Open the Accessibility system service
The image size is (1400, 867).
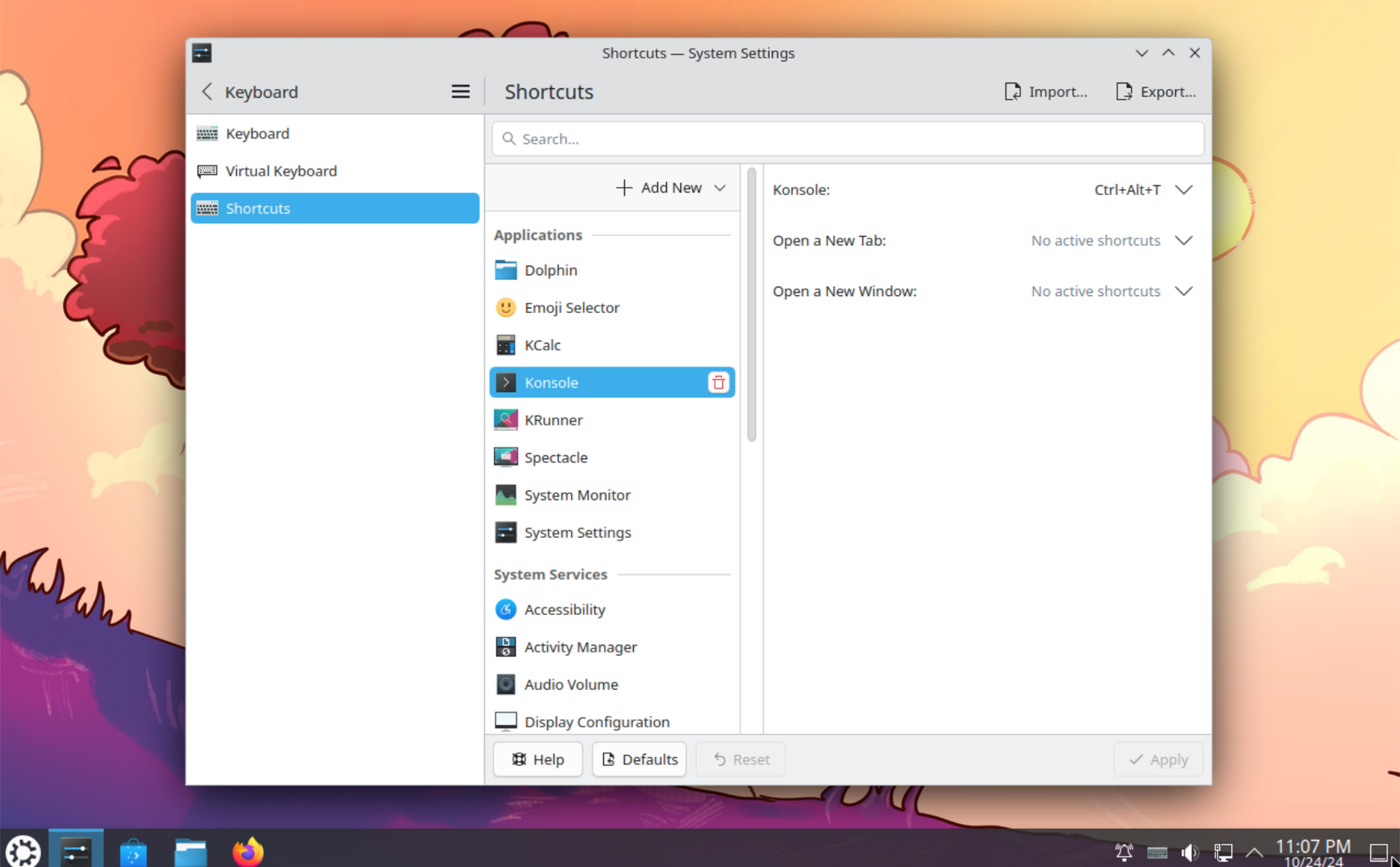564,609
